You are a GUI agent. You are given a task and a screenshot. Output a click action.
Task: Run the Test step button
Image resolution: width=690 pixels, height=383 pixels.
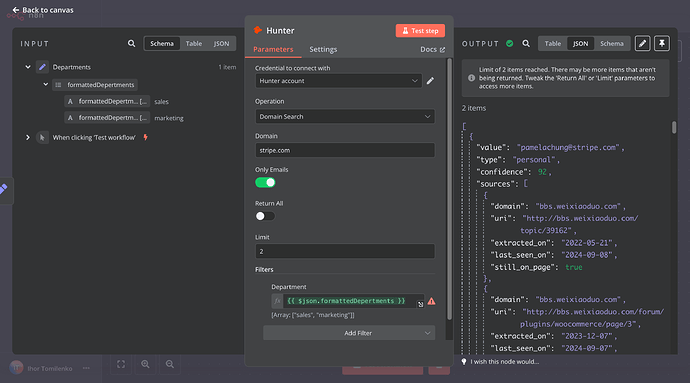(x=420, y=30)
